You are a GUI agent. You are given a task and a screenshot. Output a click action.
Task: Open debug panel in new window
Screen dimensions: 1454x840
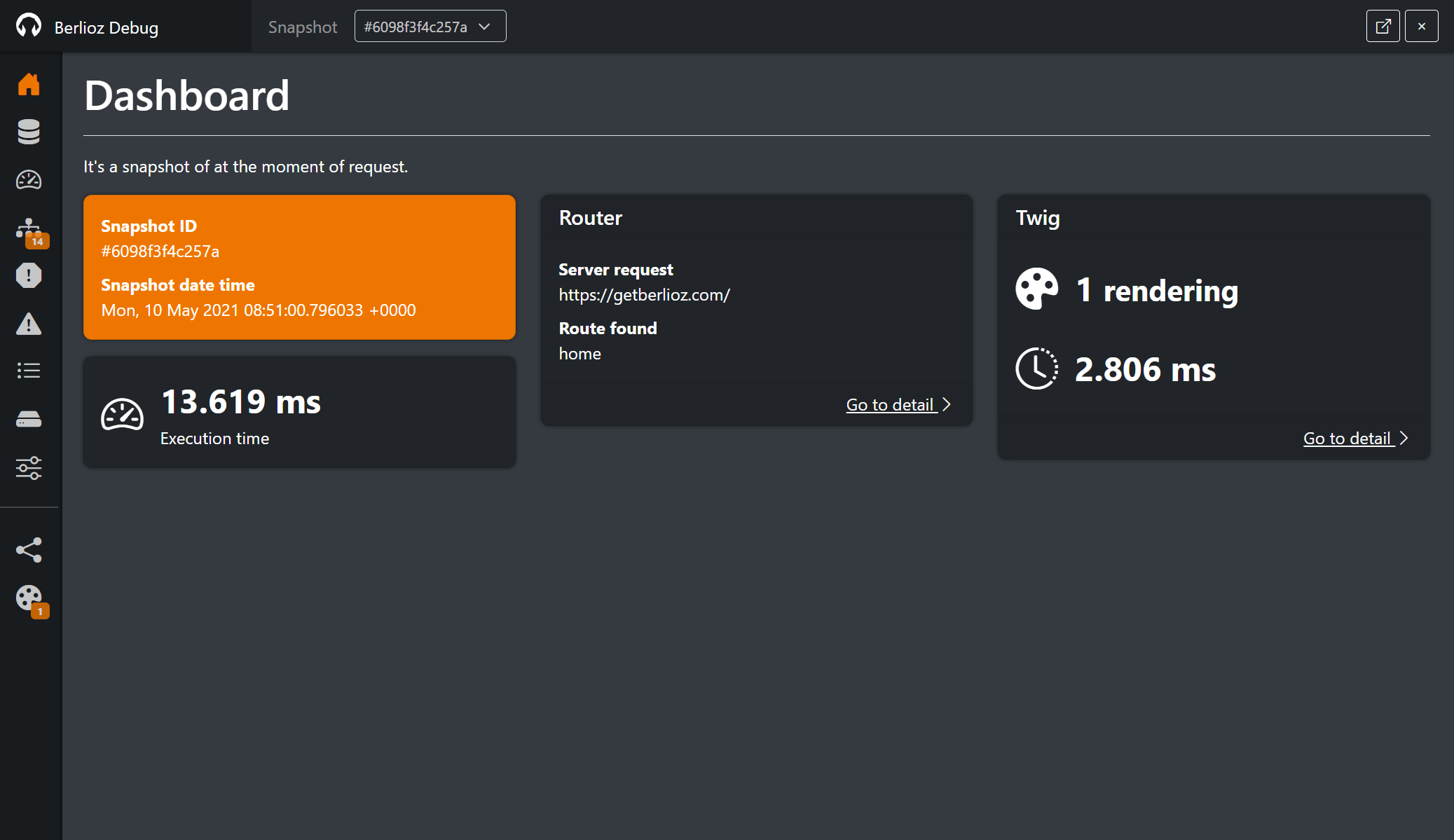[x=1383, y=25]
